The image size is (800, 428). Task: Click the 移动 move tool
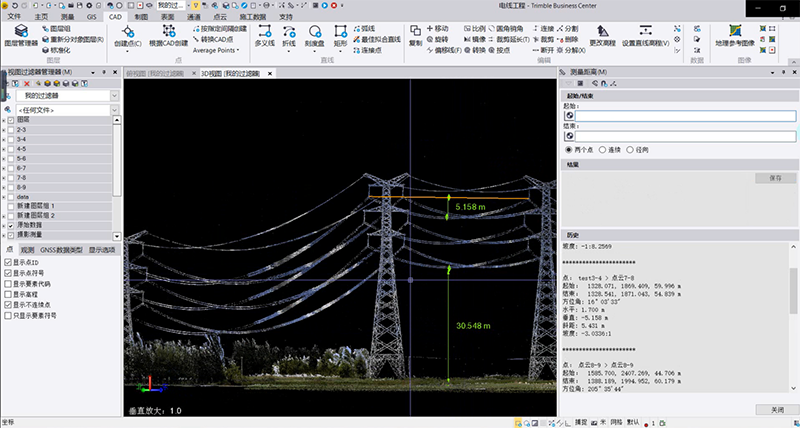tap(437, 29)
